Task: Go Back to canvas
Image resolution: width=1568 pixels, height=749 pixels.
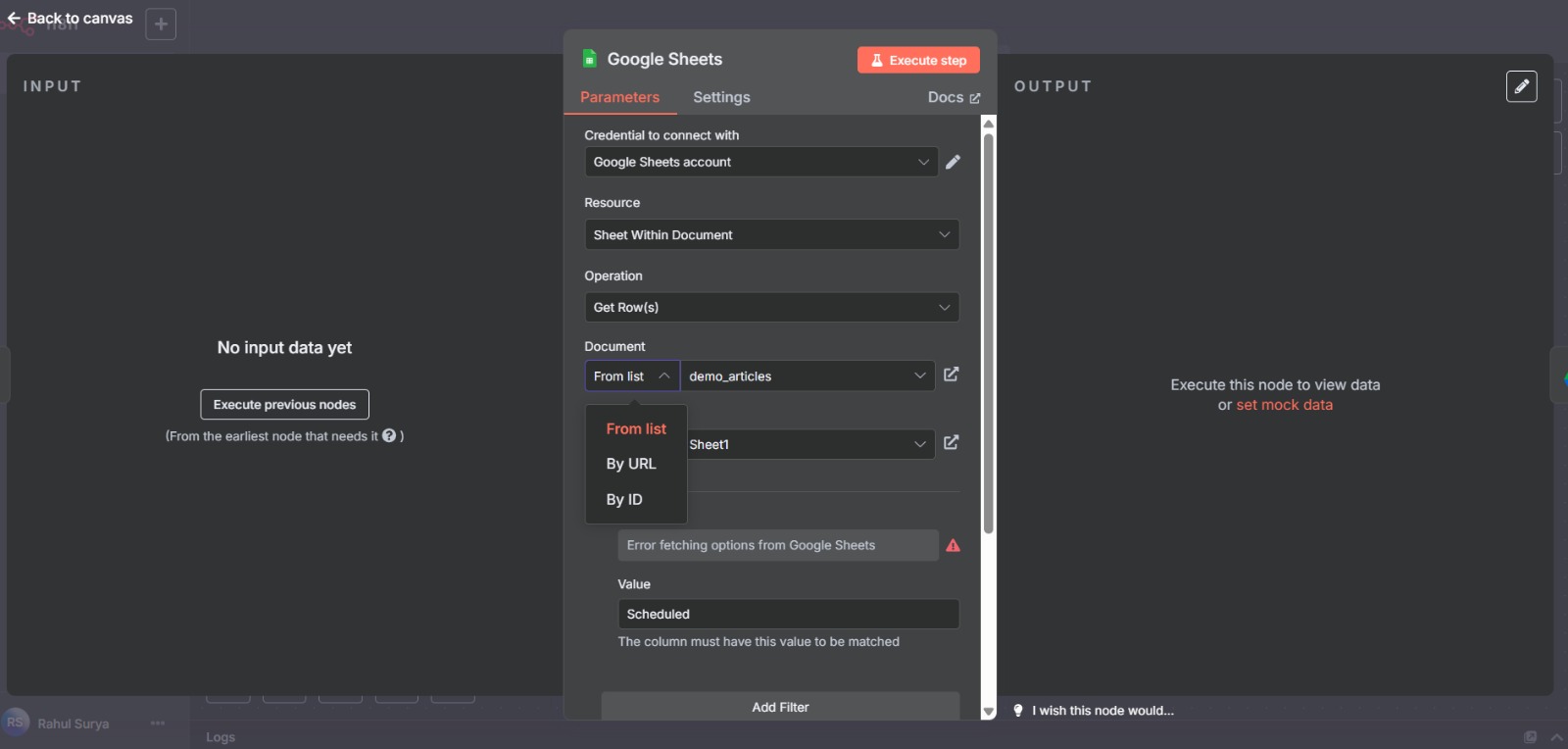Action: coord(70,18)
